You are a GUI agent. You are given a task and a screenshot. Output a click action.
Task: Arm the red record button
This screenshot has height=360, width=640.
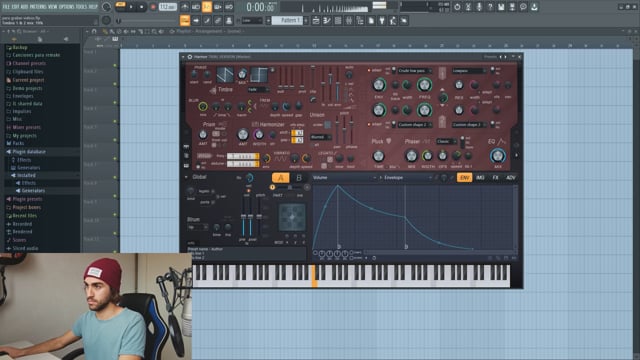[x=153, y=7]
